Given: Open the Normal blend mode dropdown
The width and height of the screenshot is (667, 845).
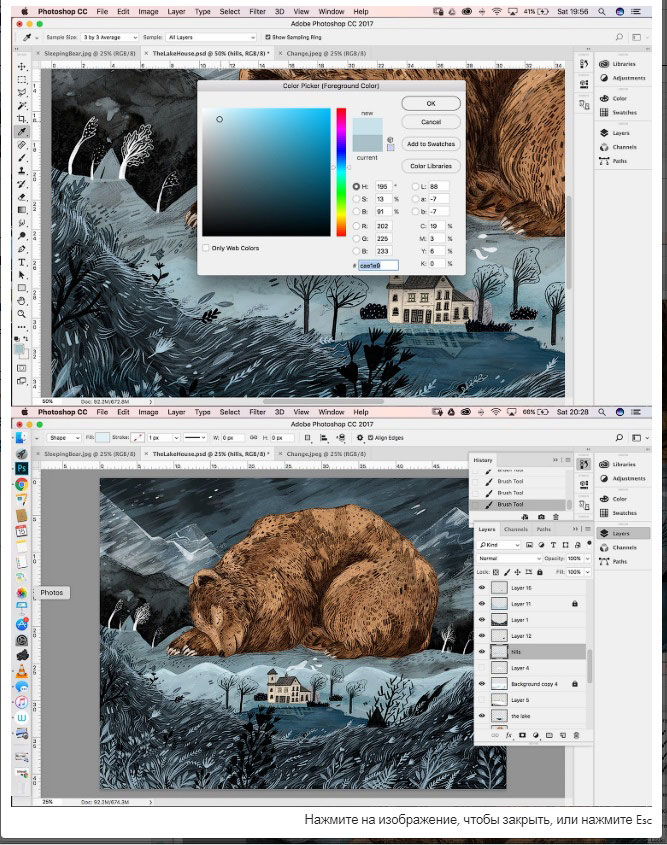Looking at the screenshot, I should (x=509, y=558).
